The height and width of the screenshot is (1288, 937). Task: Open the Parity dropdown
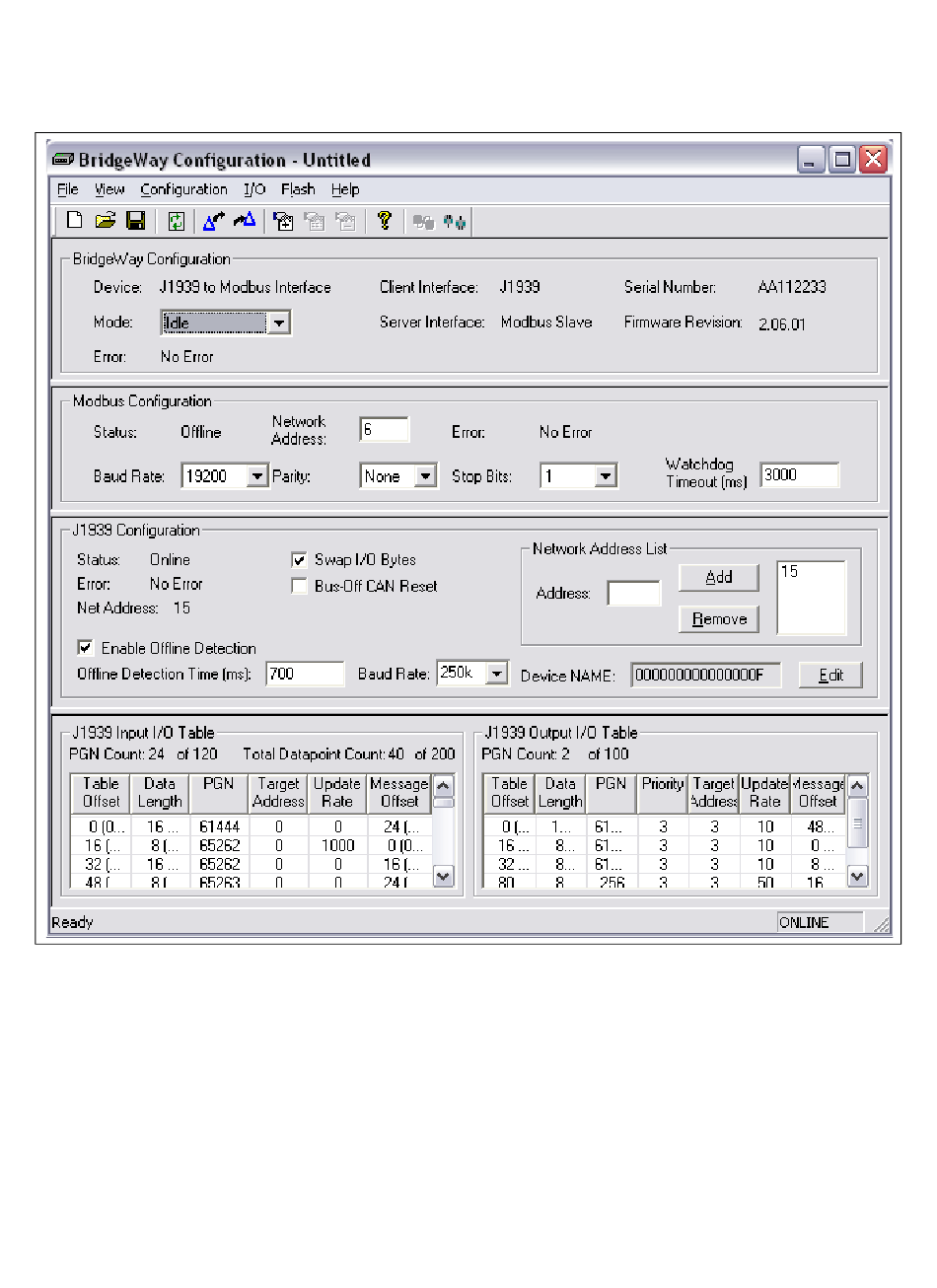coord(425,476)
